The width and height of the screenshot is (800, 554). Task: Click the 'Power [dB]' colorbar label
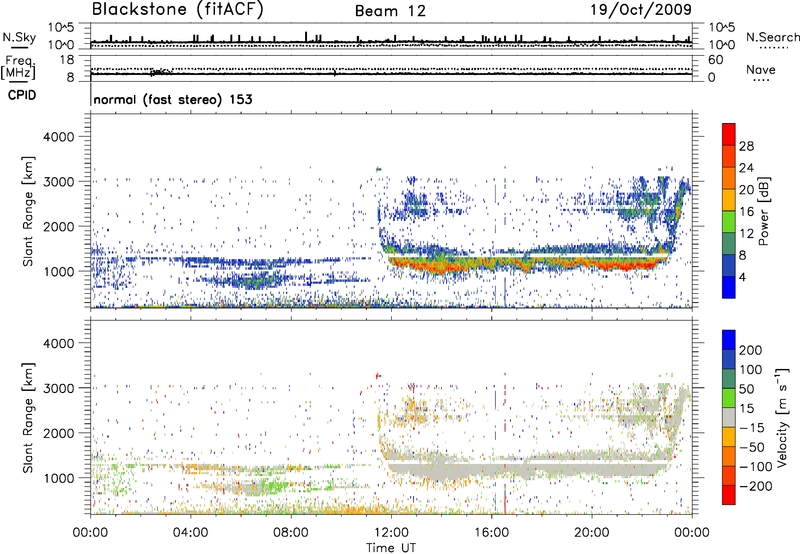tap(764, 211)
